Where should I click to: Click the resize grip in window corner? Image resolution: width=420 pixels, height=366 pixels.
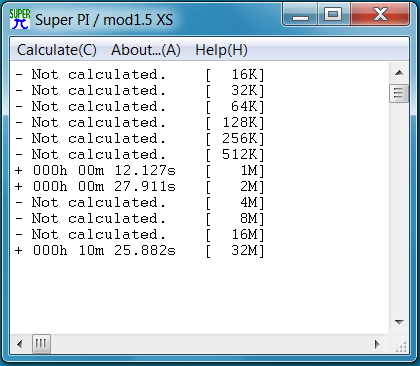click(x=401, y=346)
